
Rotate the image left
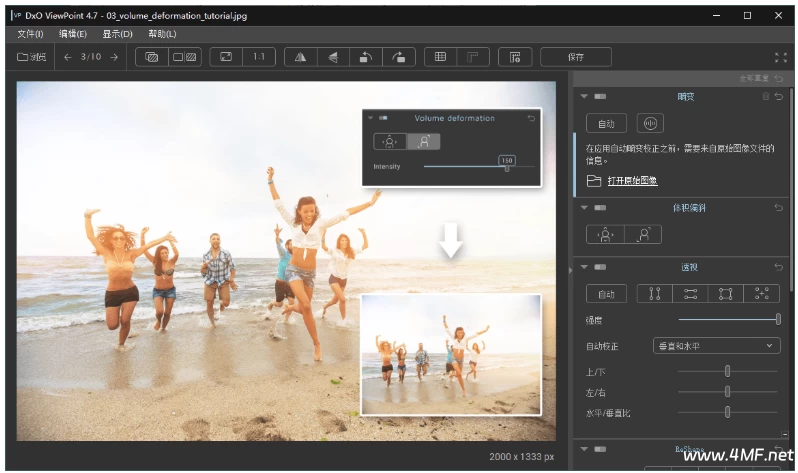click(x=366, y=57)
